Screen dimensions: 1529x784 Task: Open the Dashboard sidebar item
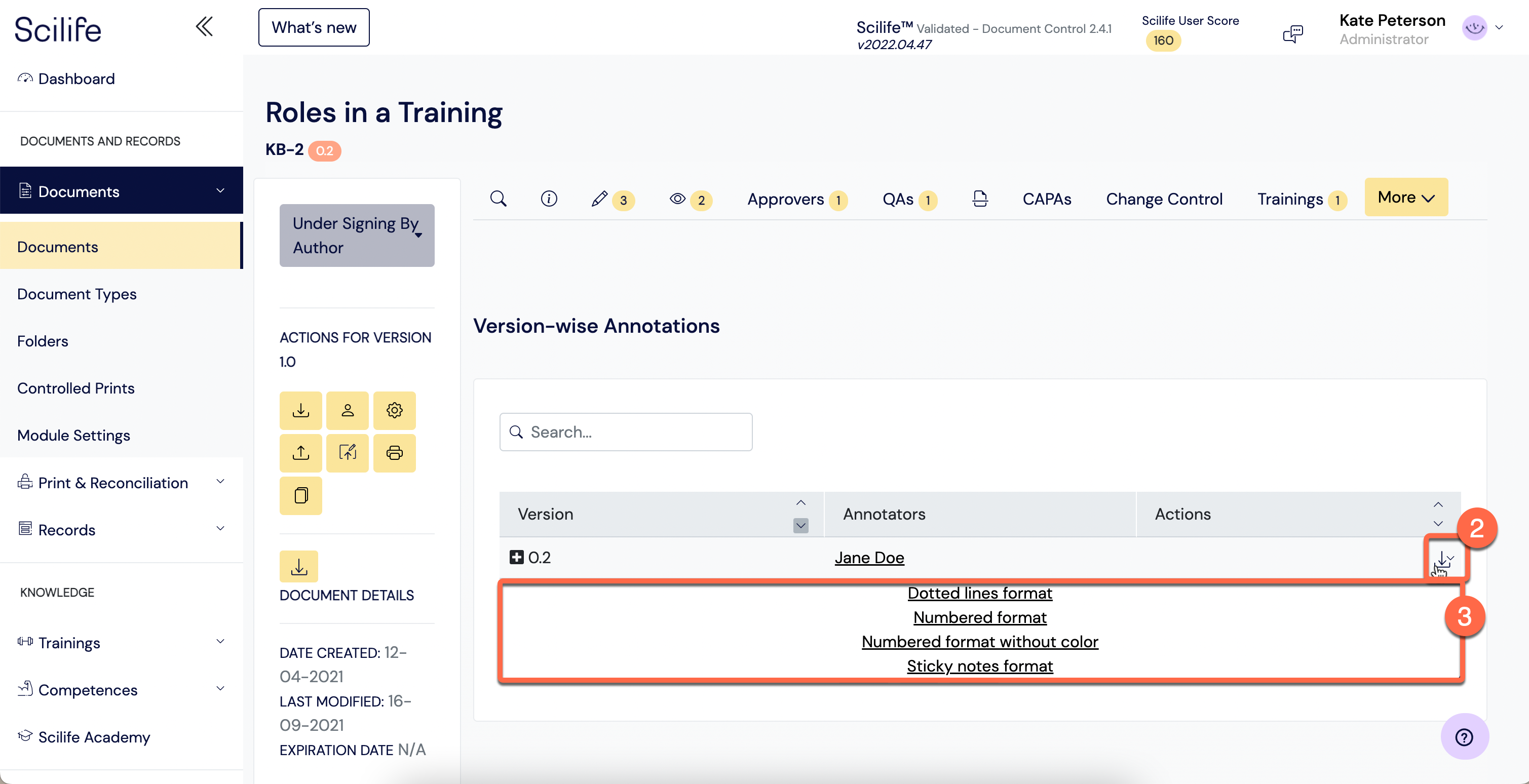click(66, 79)
